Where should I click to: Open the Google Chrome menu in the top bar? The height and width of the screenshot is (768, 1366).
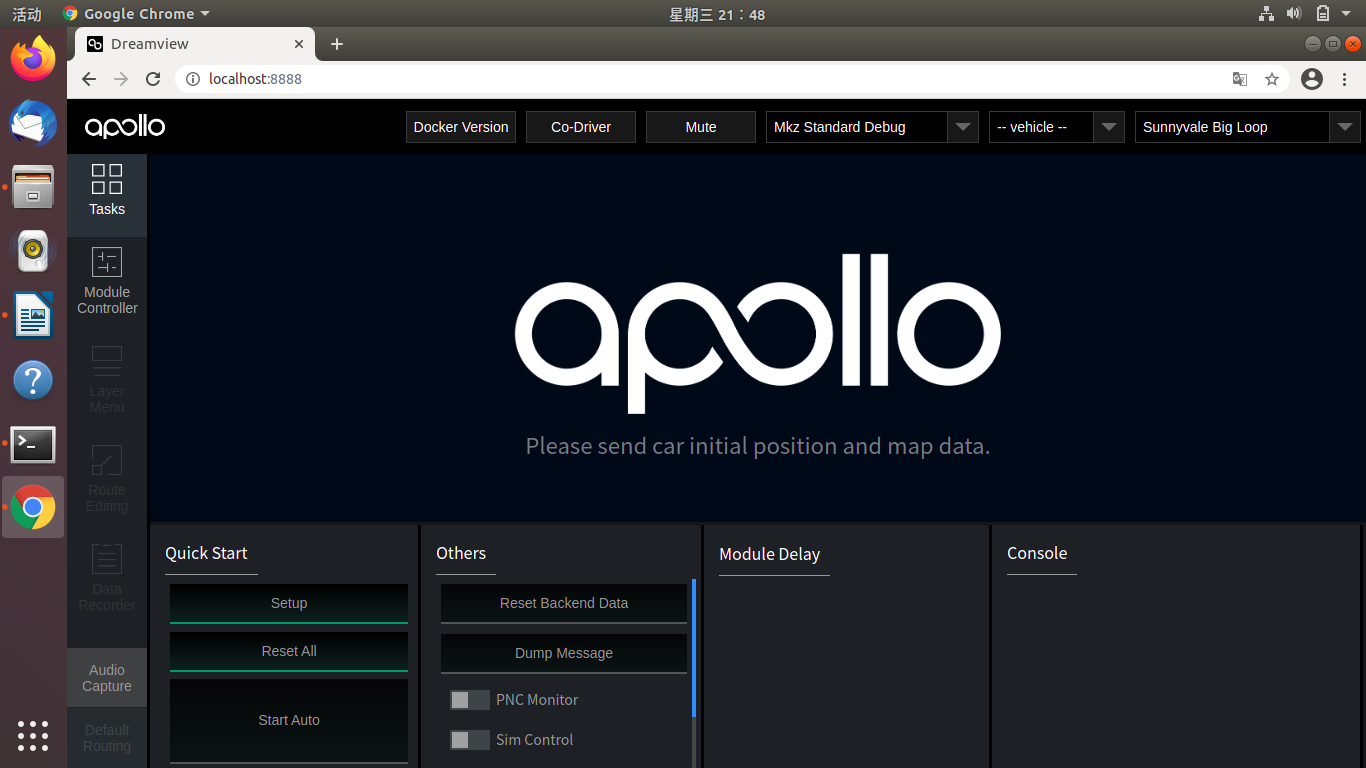click(x=136, y=14)
